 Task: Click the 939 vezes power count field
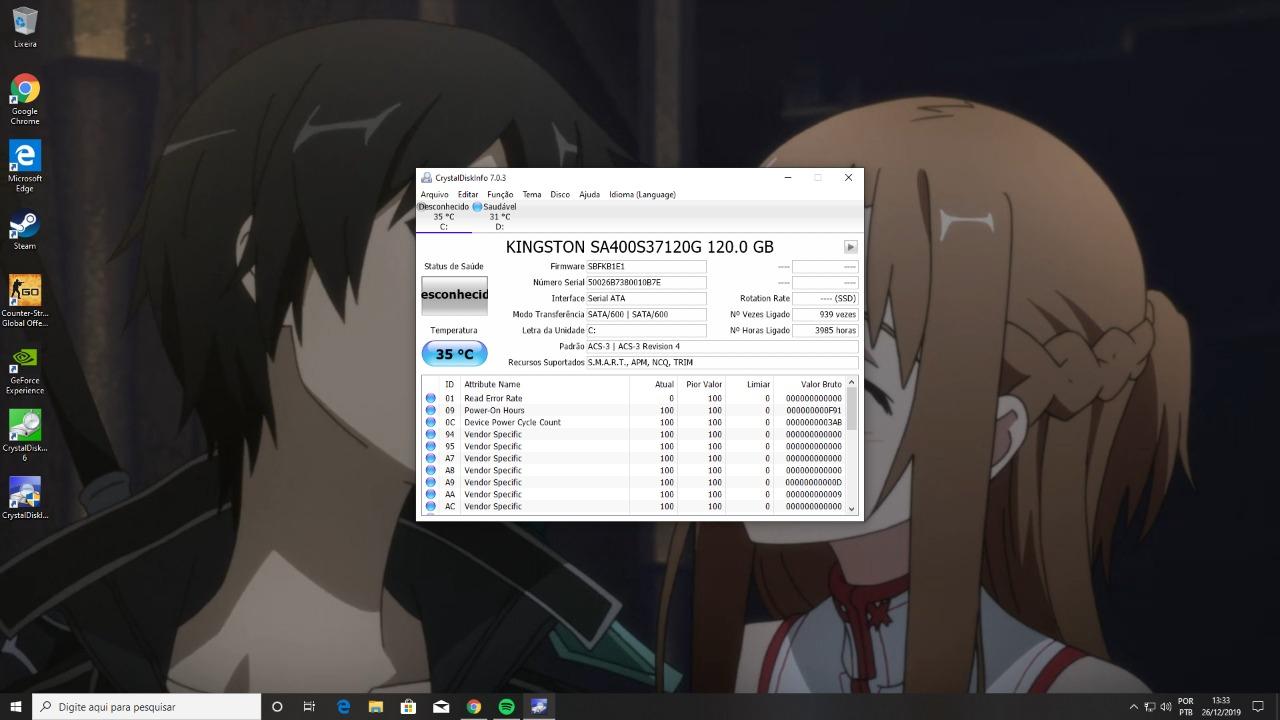point(825,314)
